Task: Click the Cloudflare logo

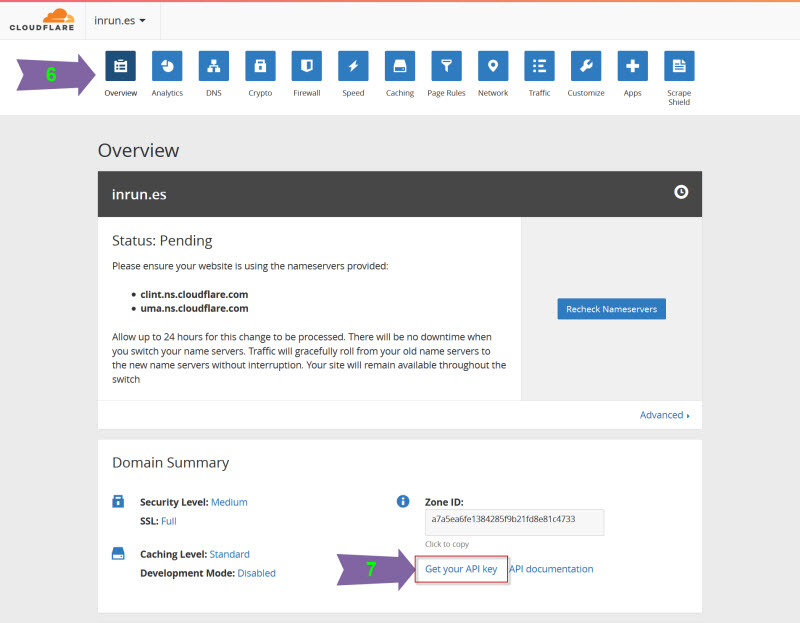Action: pyautogui.click(x=42, y=20)
